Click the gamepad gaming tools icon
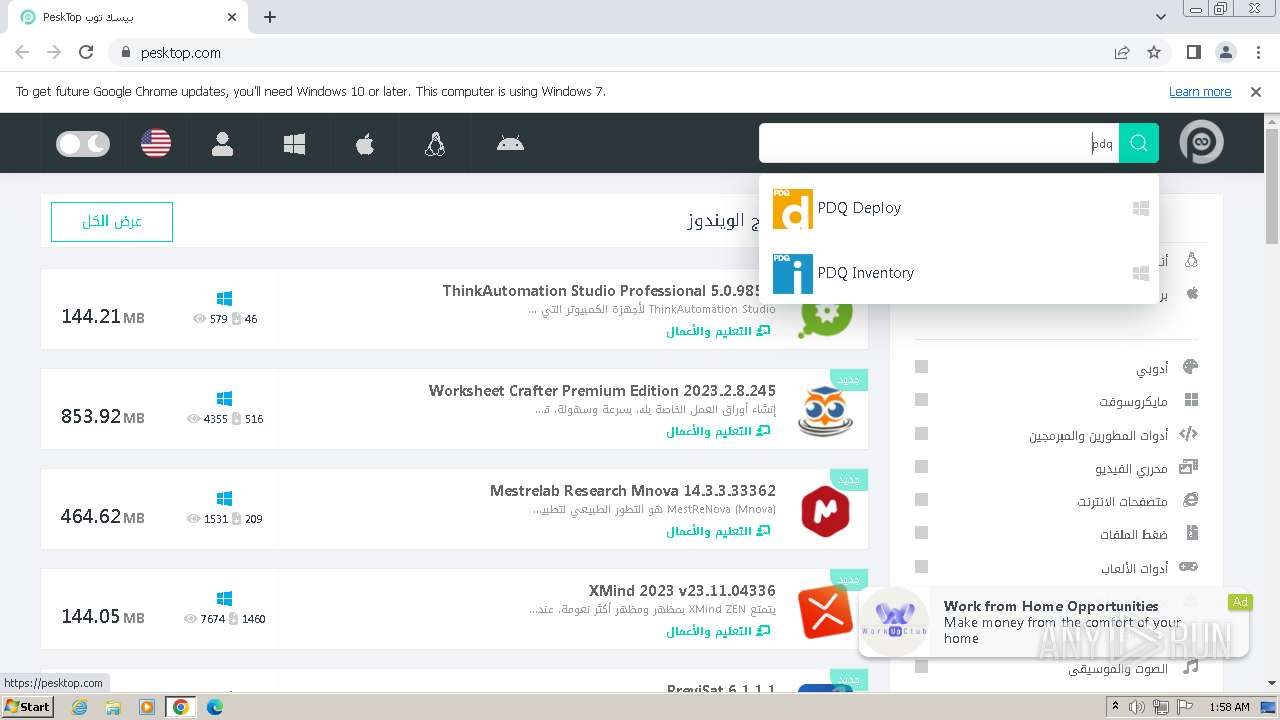 tap(1188, 567)
